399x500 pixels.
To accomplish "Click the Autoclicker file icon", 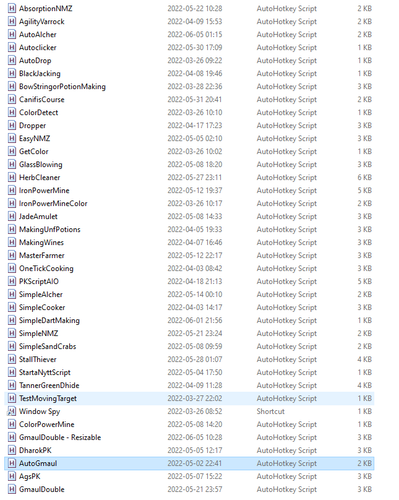I will (12, 47).
